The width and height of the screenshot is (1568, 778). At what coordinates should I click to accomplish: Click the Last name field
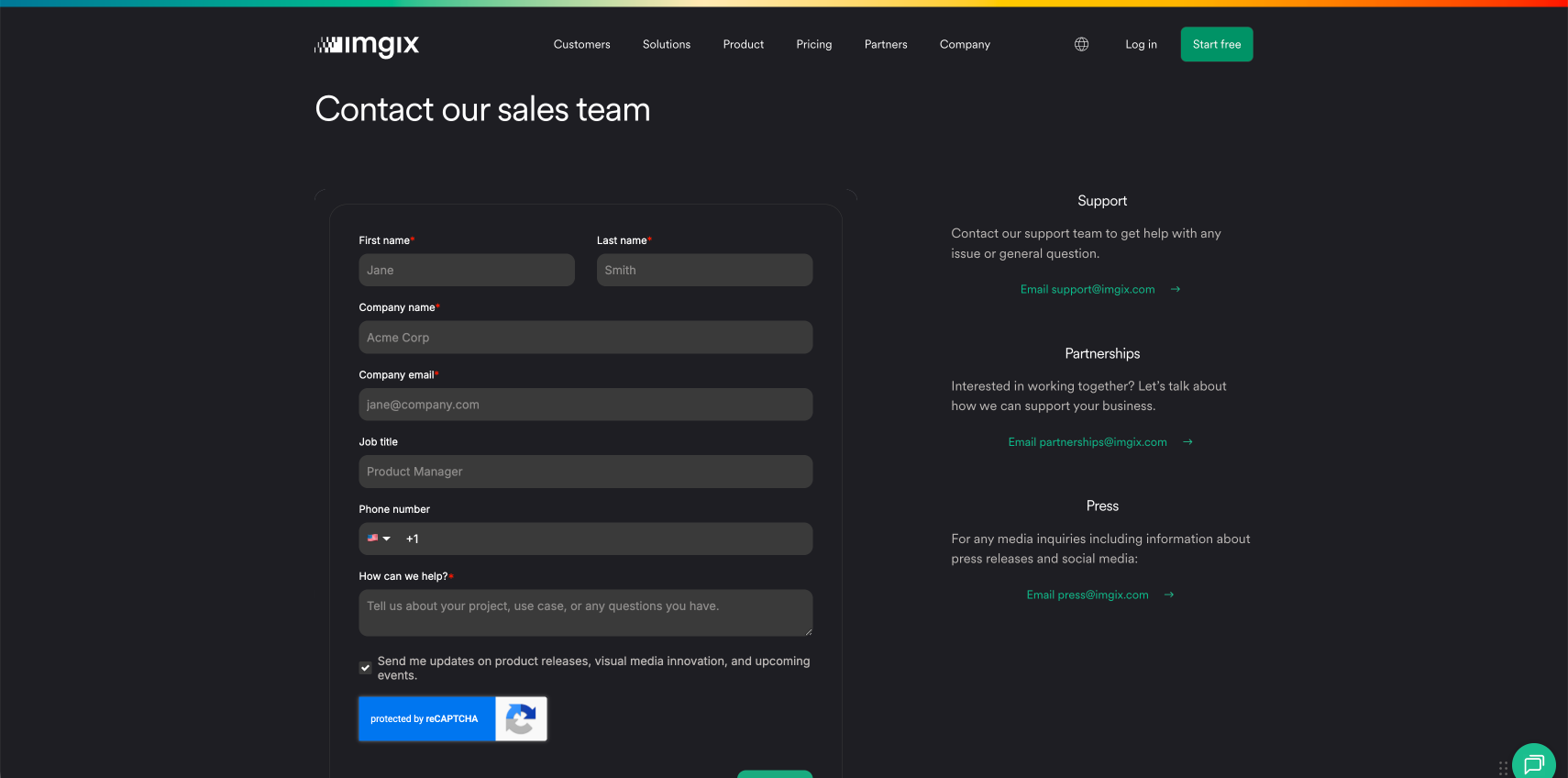click(704, 270)
